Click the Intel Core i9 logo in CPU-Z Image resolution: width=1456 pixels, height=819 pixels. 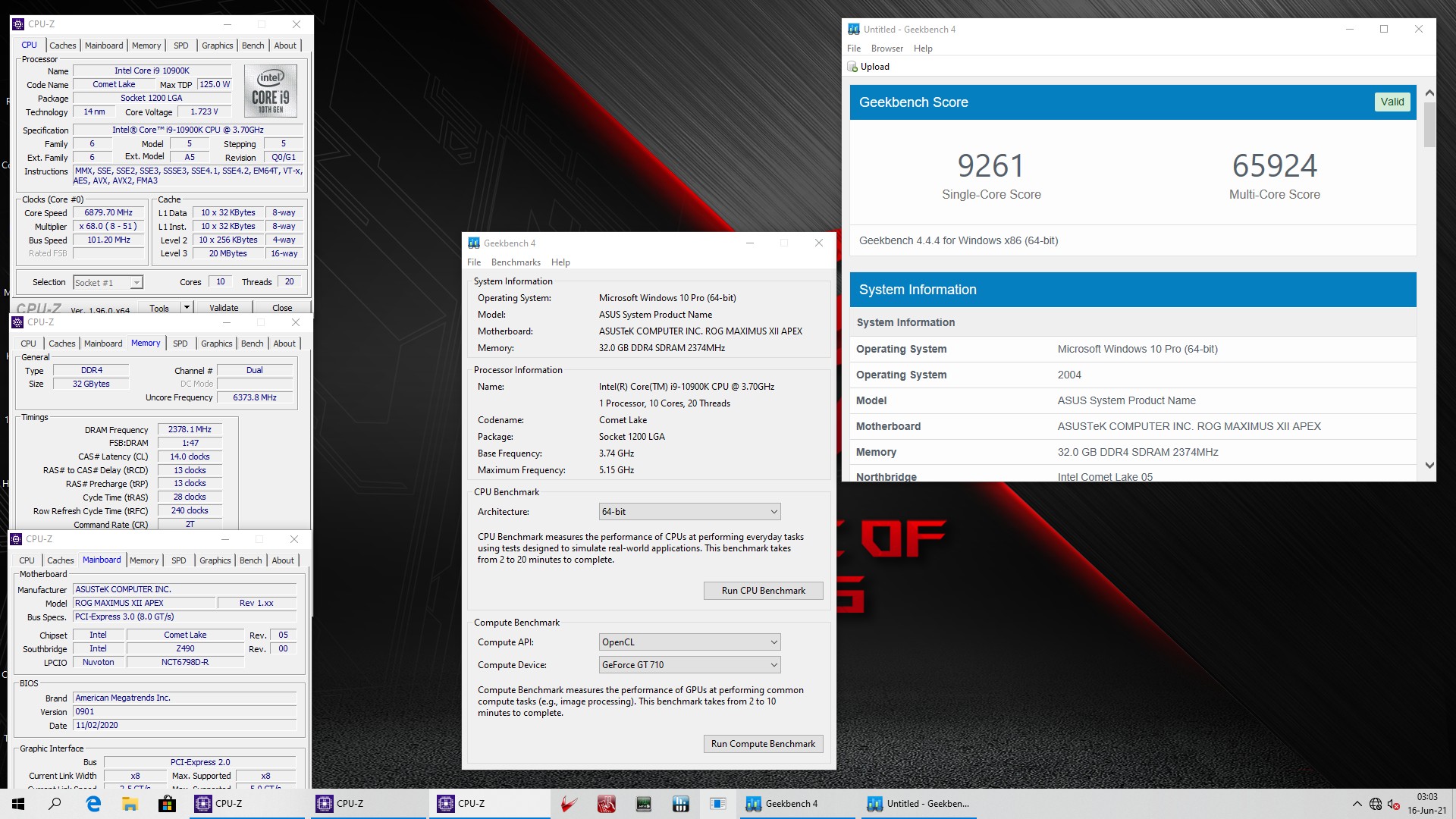[271, 91]
